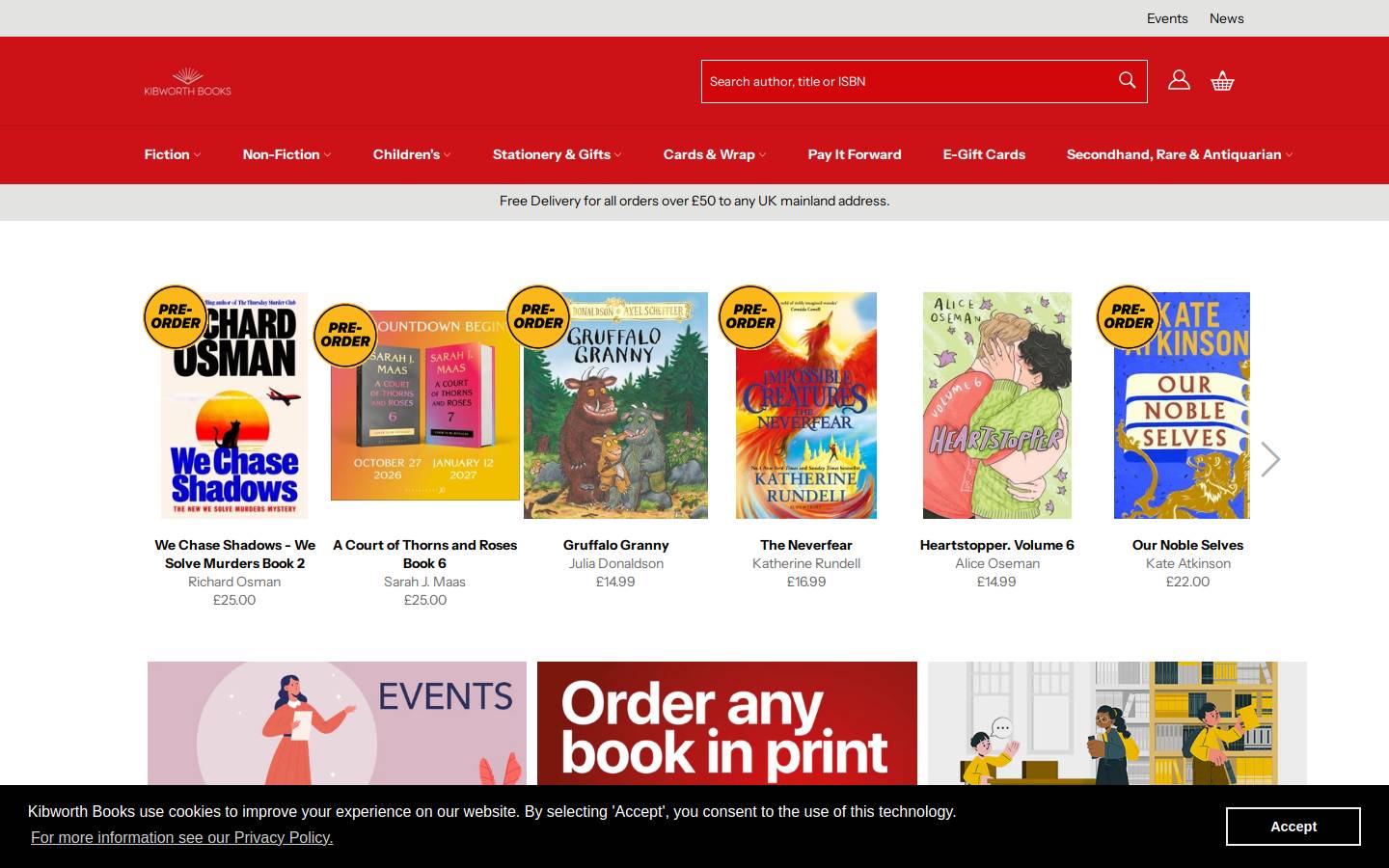Click the £16.99 price of The Neverfear
The height and width of the screenshot is (868, 1389).
click(x=806, y=582)
